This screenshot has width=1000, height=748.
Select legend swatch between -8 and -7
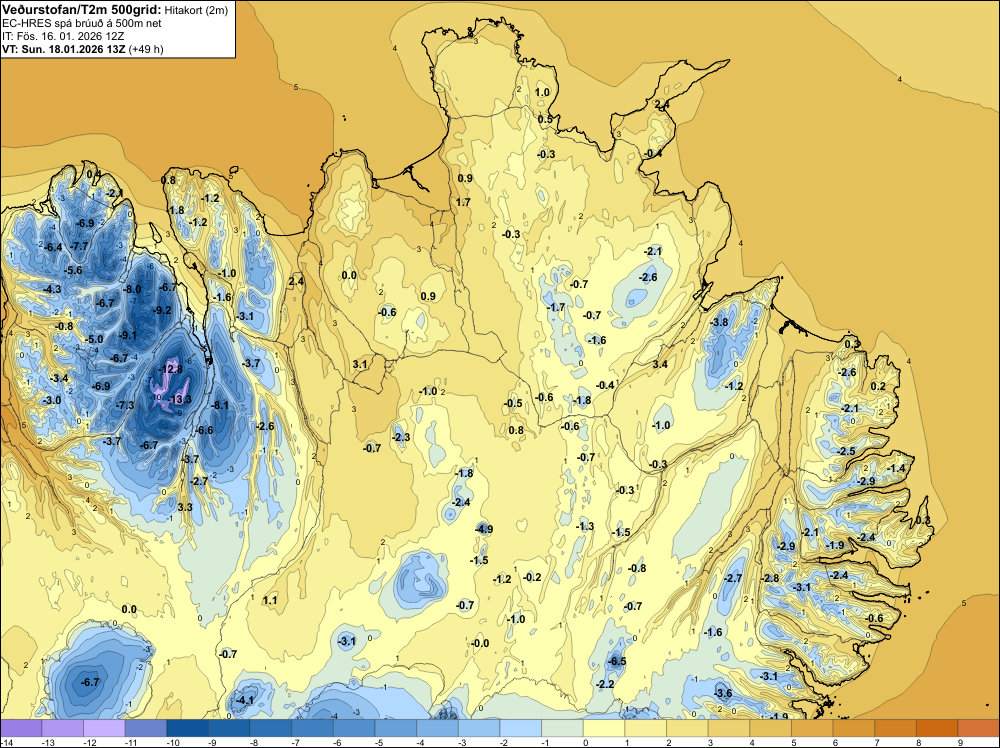tap(271, 728)
